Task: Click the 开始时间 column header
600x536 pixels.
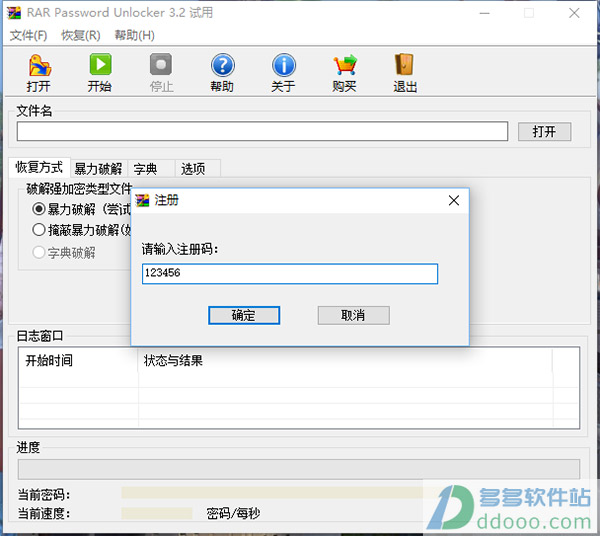Action: pos(78,360)
